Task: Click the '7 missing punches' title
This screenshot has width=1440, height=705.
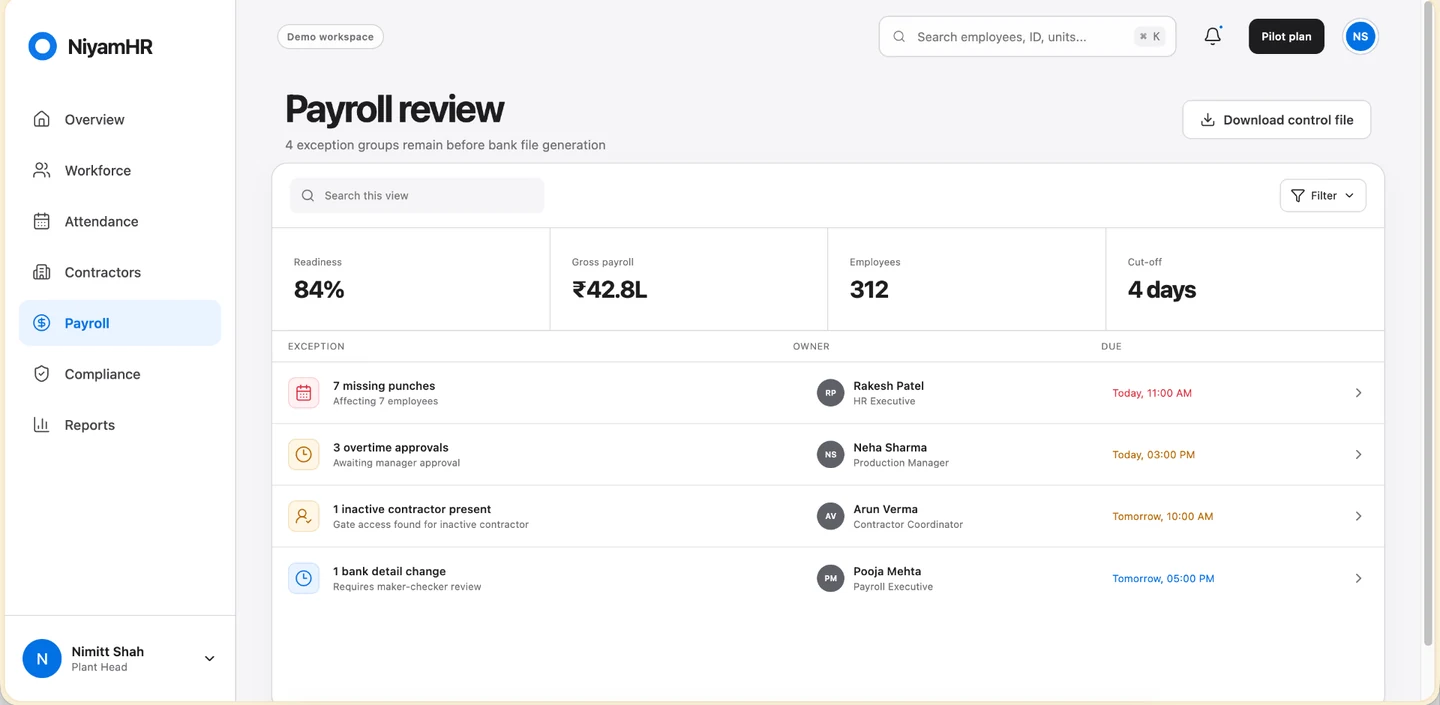Action: click(384, 386)
